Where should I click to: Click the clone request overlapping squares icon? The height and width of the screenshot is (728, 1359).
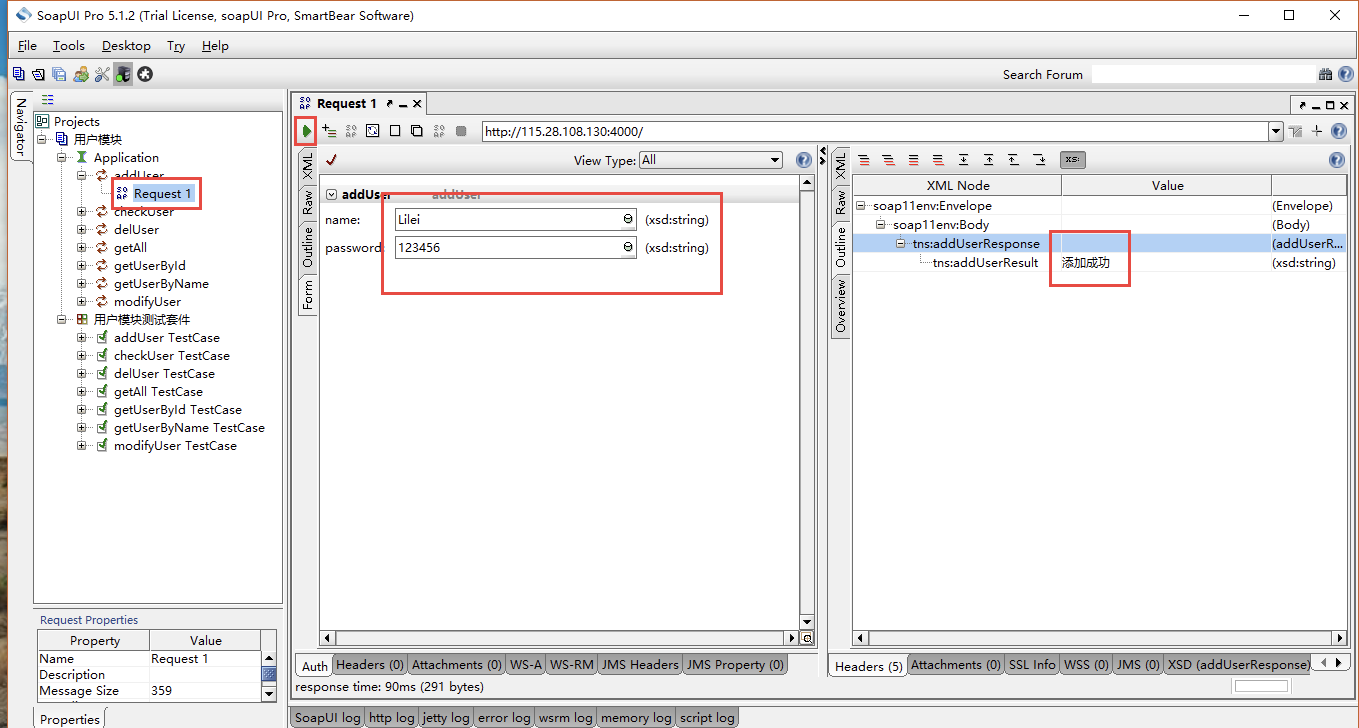pyautogui.click(x=417, y=131)
